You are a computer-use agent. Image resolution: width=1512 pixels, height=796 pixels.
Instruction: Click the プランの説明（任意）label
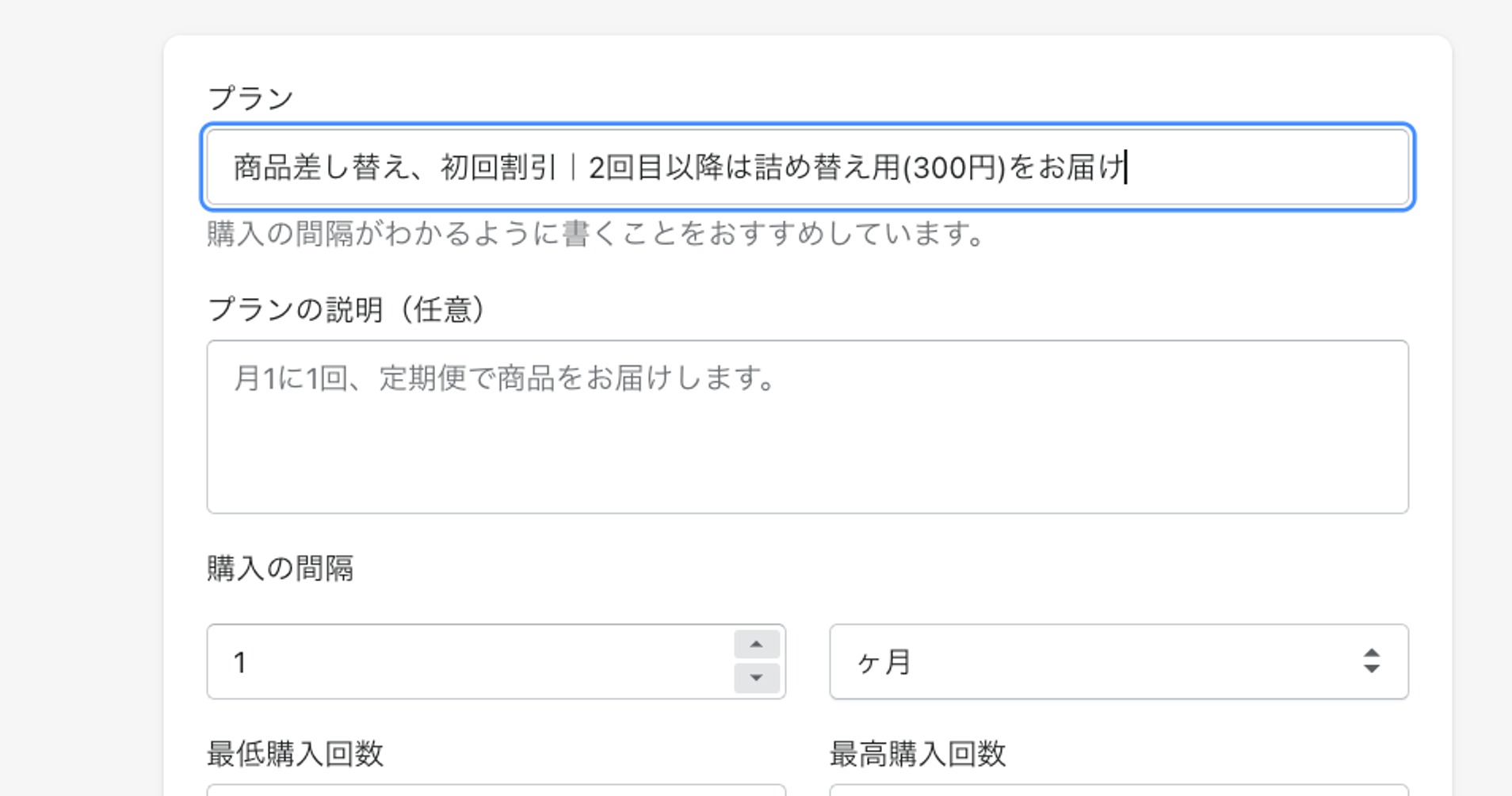click(x=346, y=309)
